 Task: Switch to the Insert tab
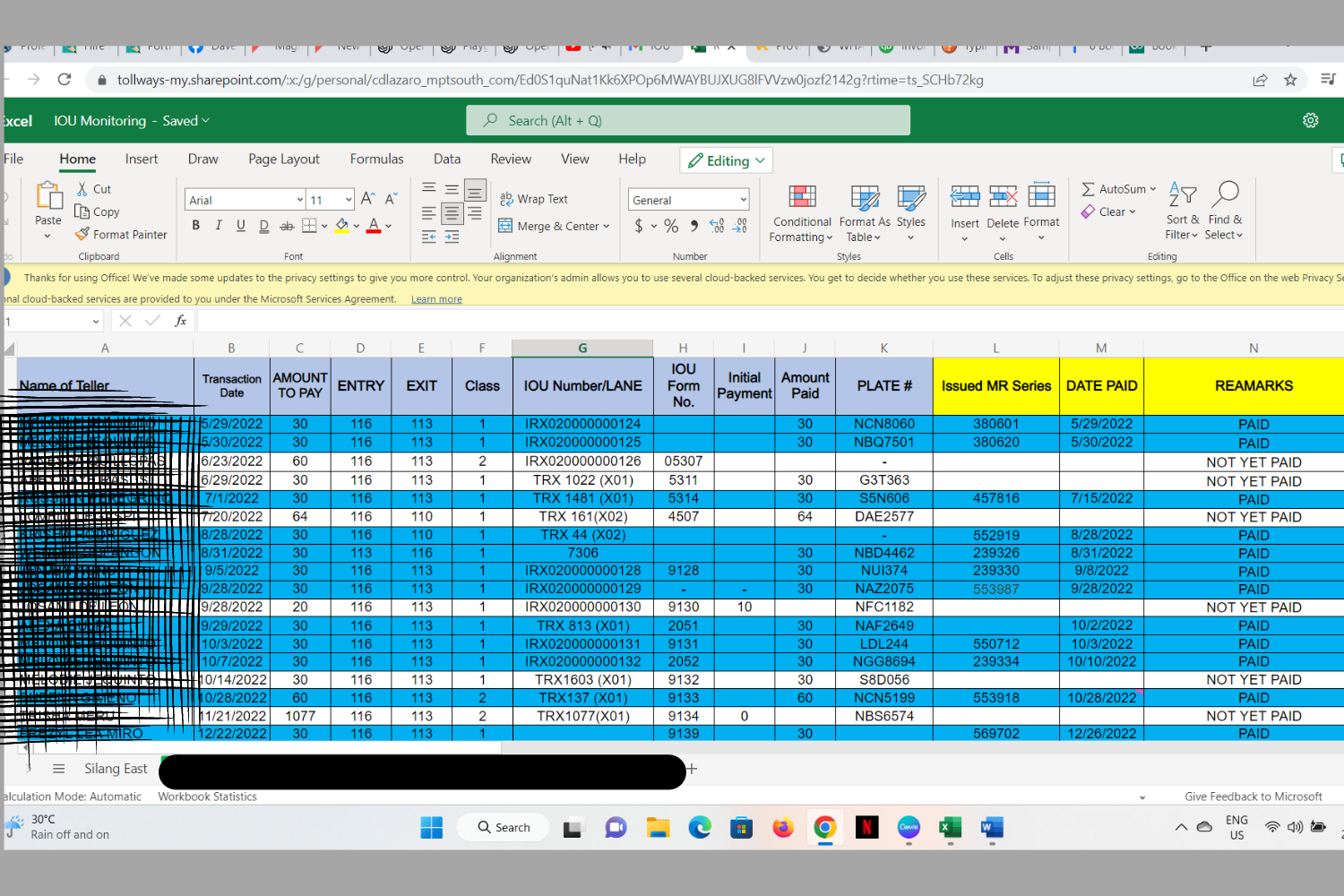coord(142,159)
